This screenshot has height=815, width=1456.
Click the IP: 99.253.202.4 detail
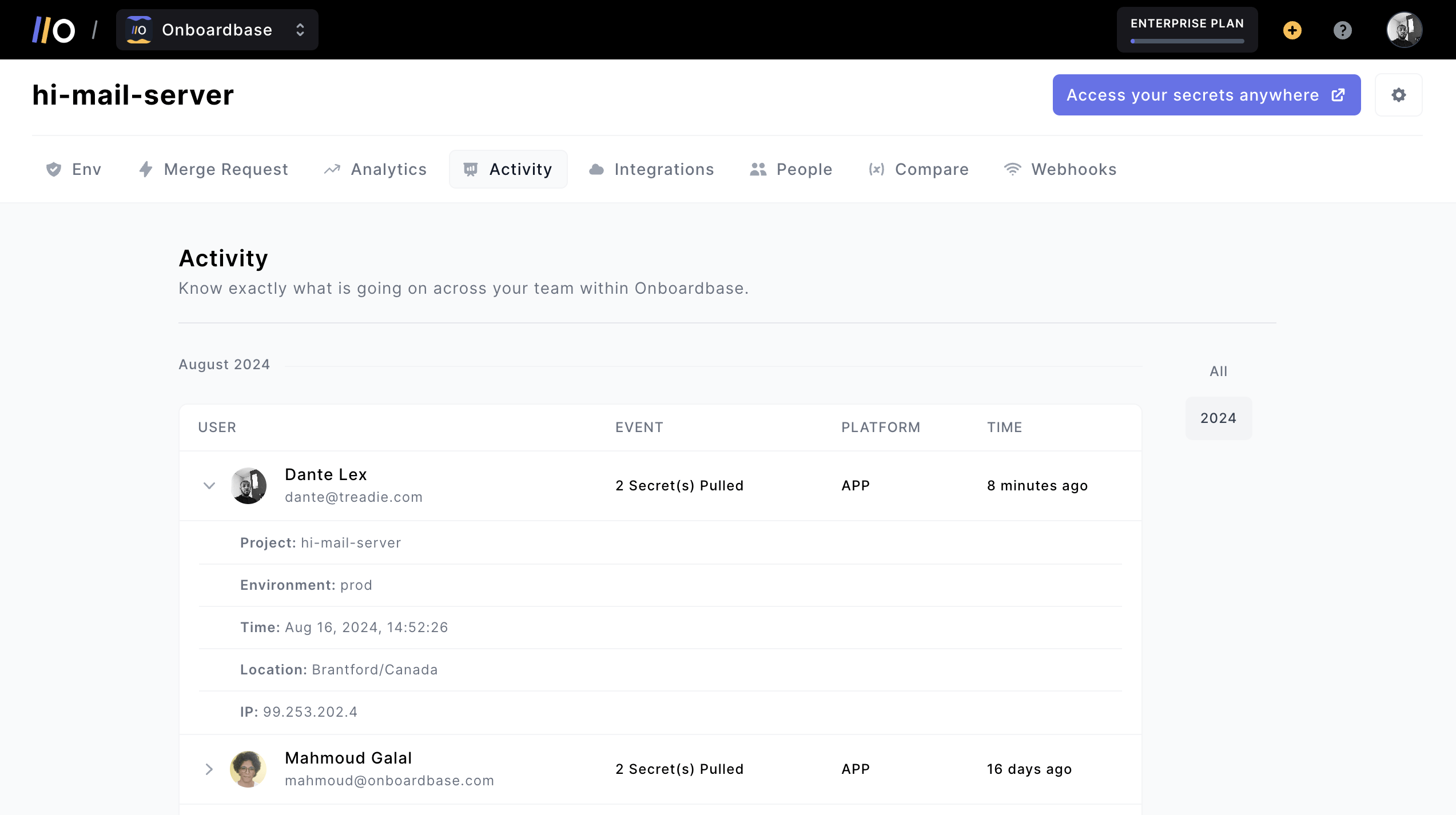click(299, 712)
